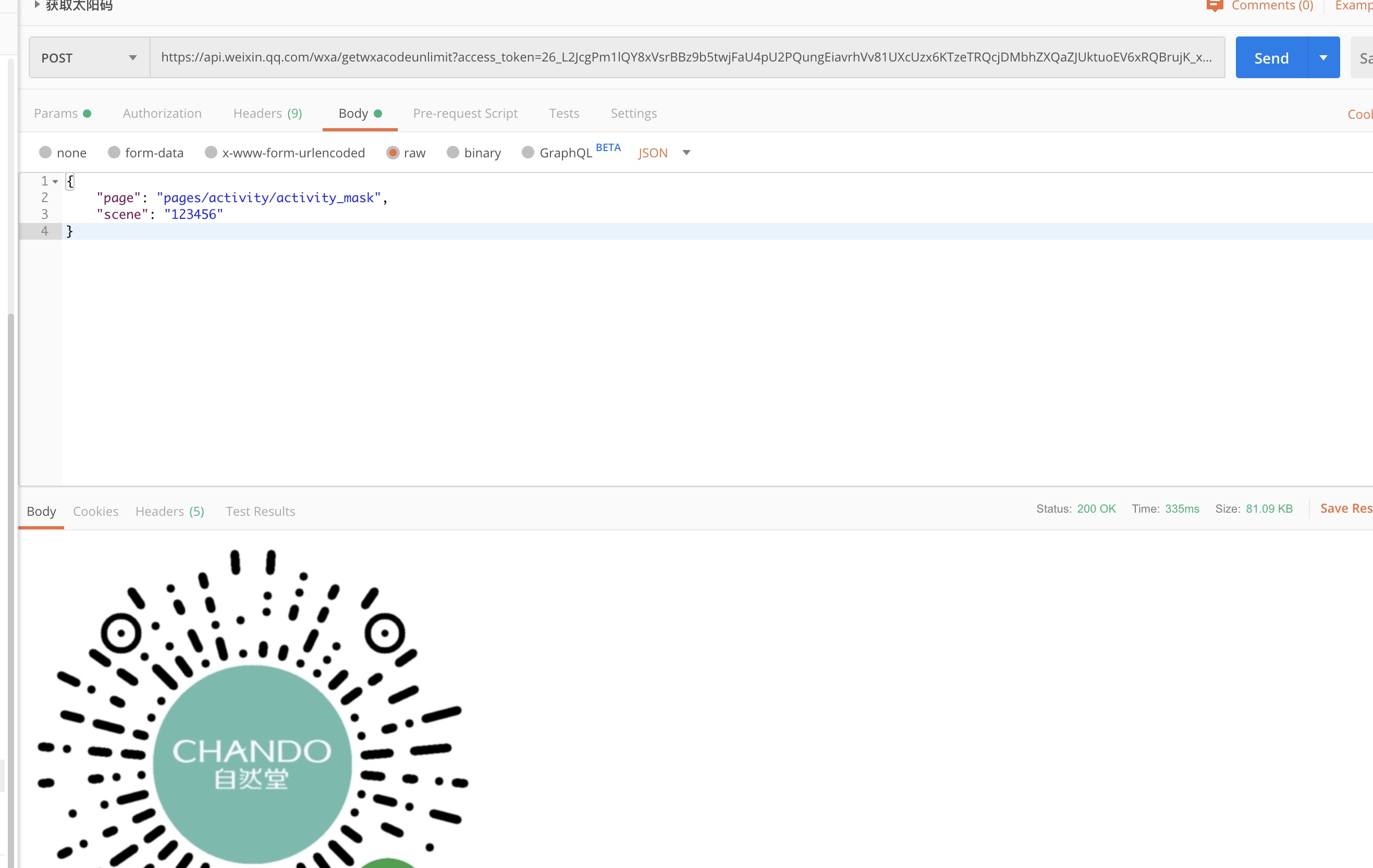Click the 335ms response time value
This screenshot has height=868, width=1373.
point(1181,509)
